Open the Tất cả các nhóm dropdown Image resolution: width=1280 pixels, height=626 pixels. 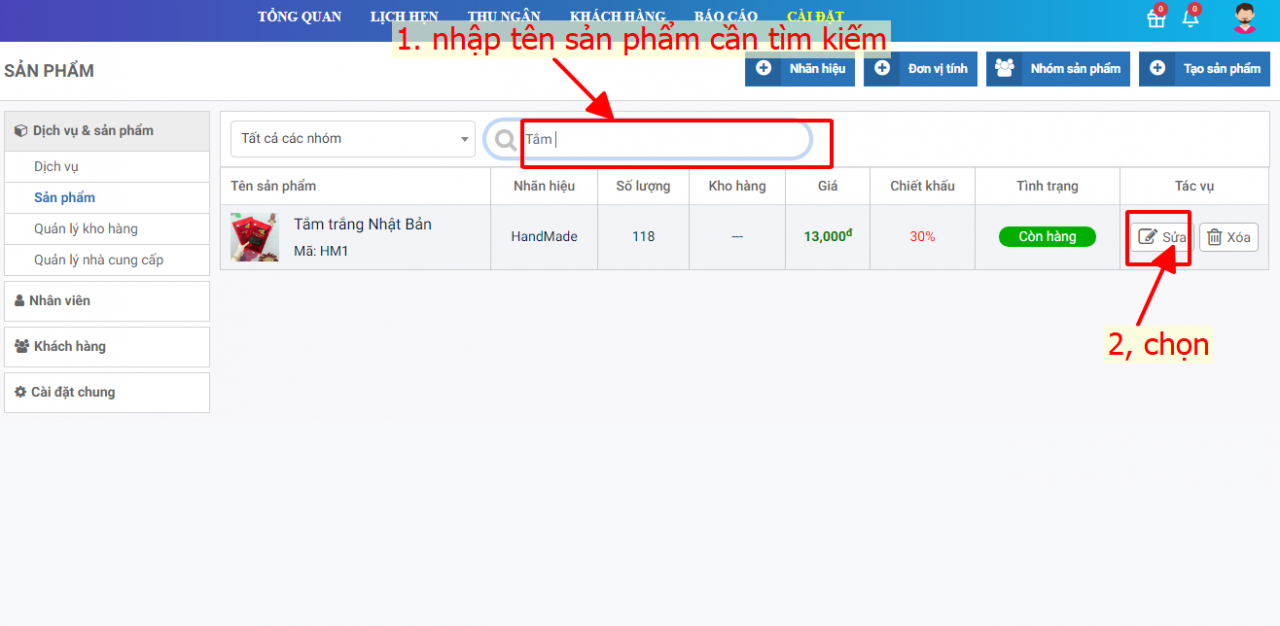(x=353, y=139)
